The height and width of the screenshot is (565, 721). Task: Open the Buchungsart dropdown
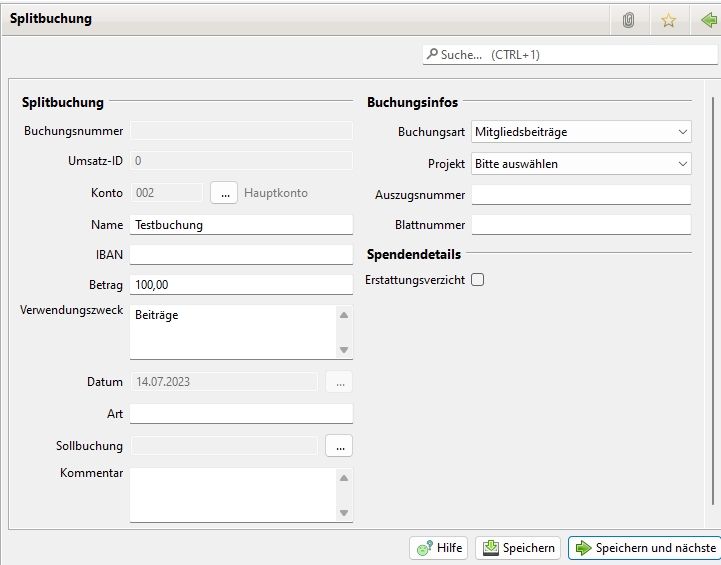click(x=581, y=132)
